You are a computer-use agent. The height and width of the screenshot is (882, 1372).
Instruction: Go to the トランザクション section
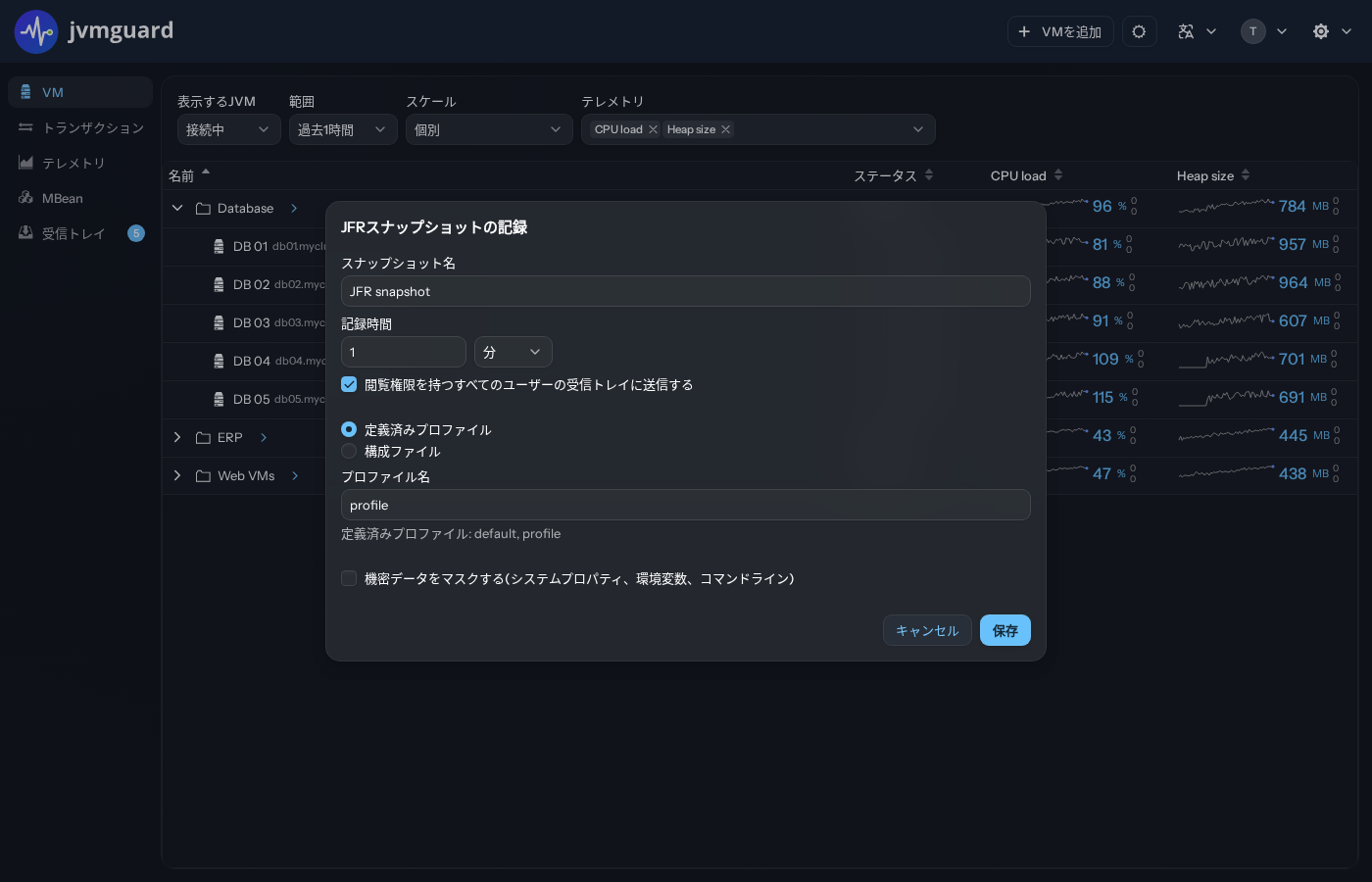click(80, 127)
